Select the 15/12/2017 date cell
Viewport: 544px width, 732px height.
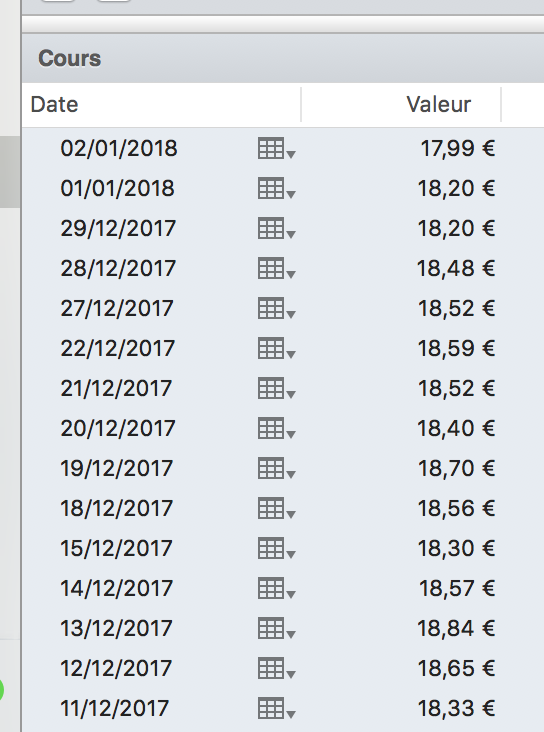(116, 549)
